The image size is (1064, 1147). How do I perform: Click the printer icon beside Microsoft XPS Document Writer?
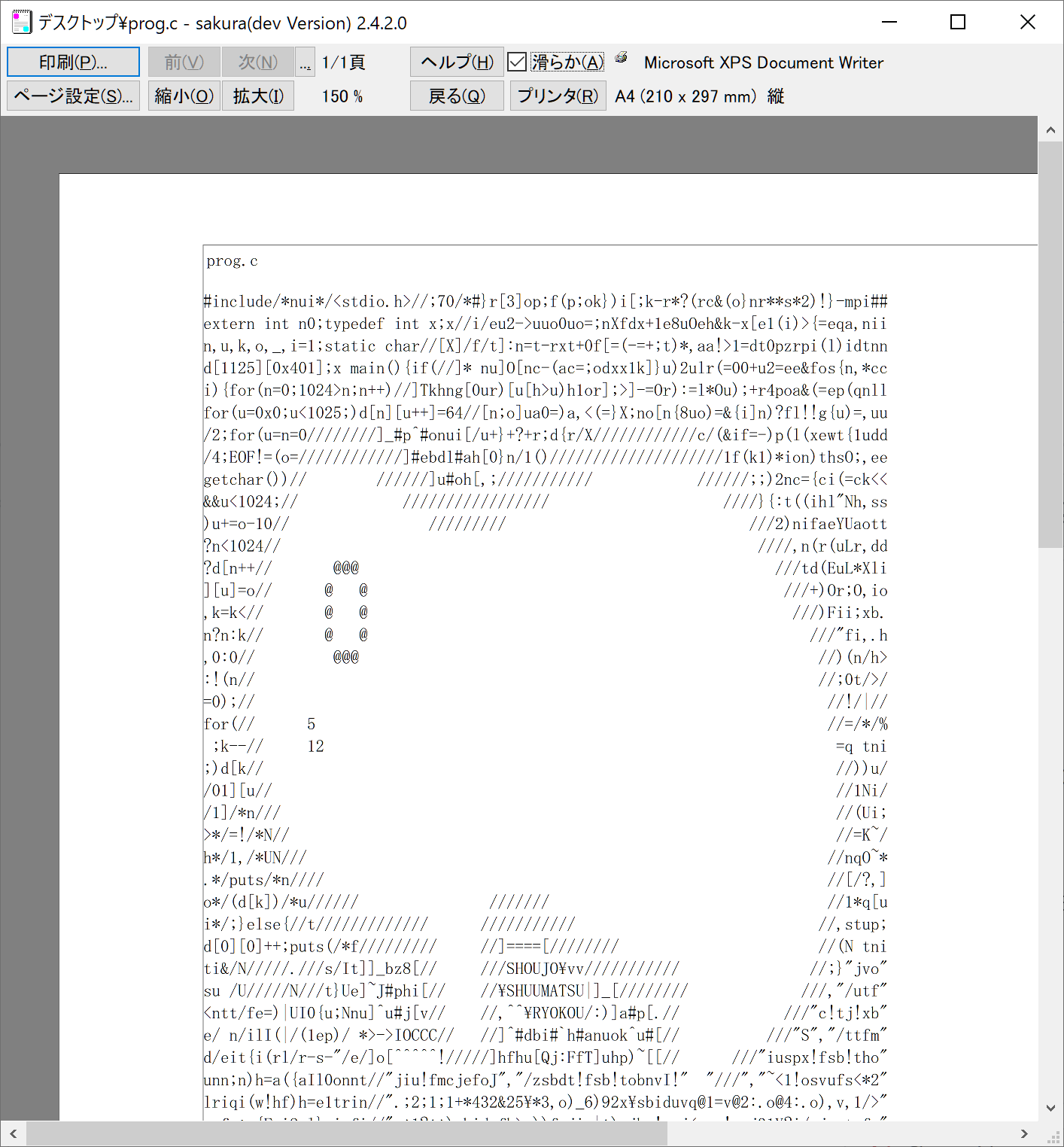coord(621,56)
